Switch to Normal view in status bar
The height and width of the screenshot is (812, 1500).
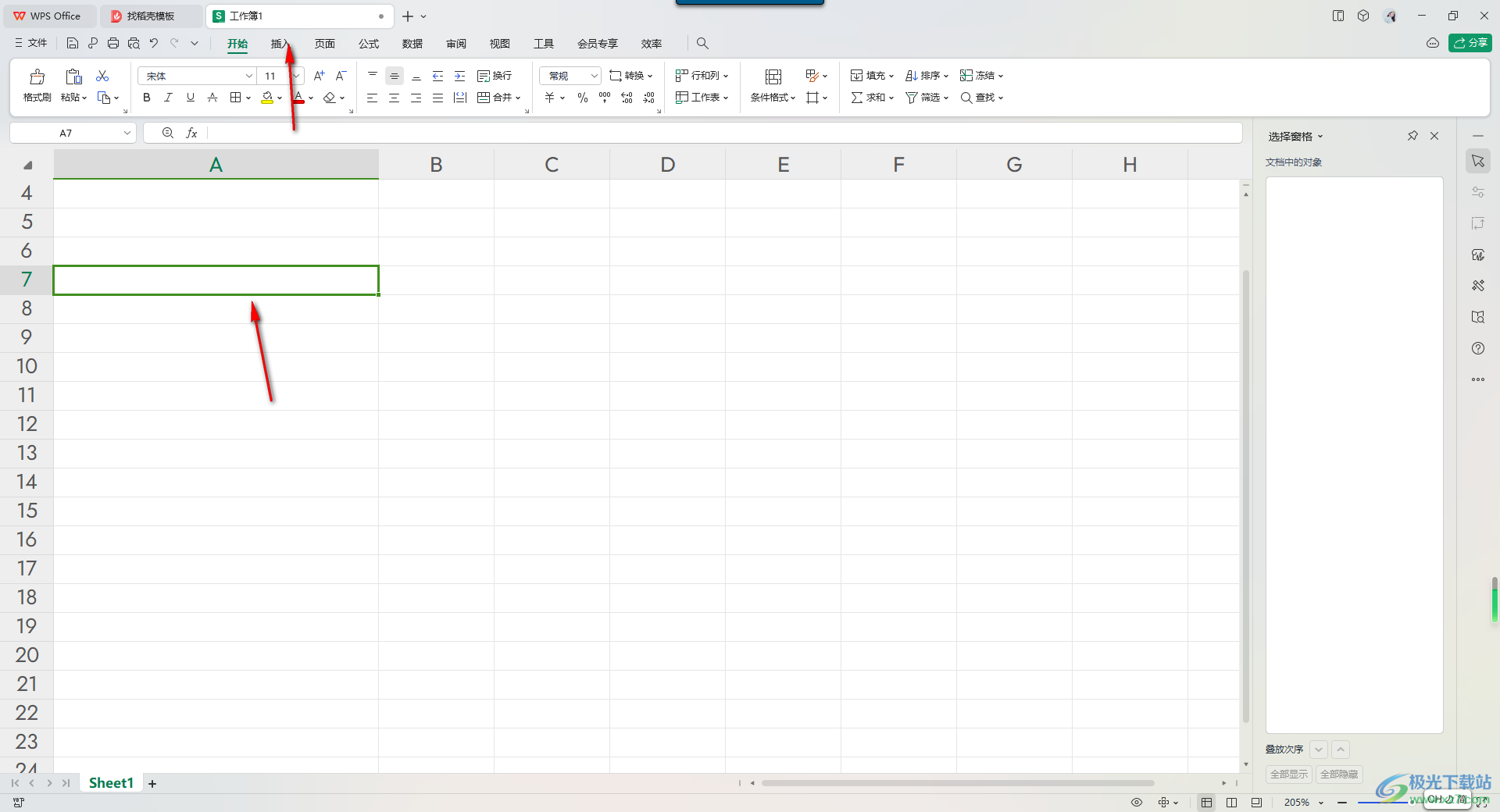[1207, 802]
